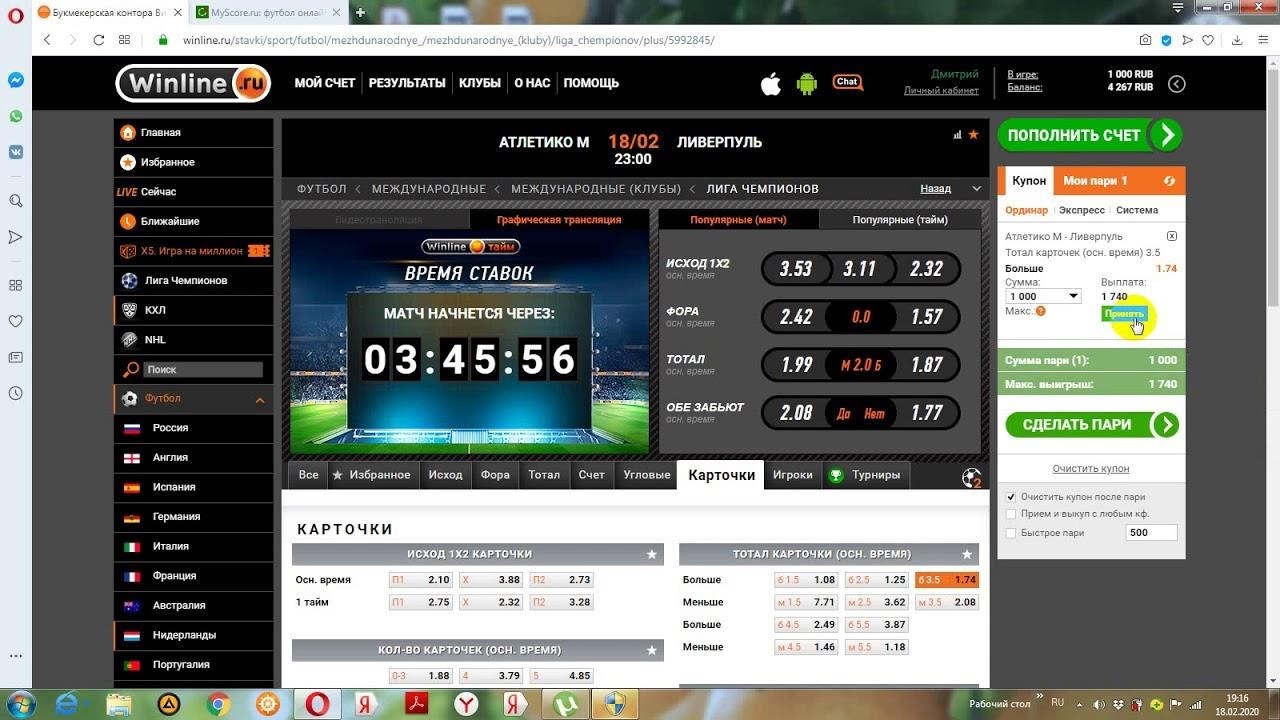The width and height of the screenshot is (1280, 720).
Task: Open the Chat support icon
Action: point(848,82)
